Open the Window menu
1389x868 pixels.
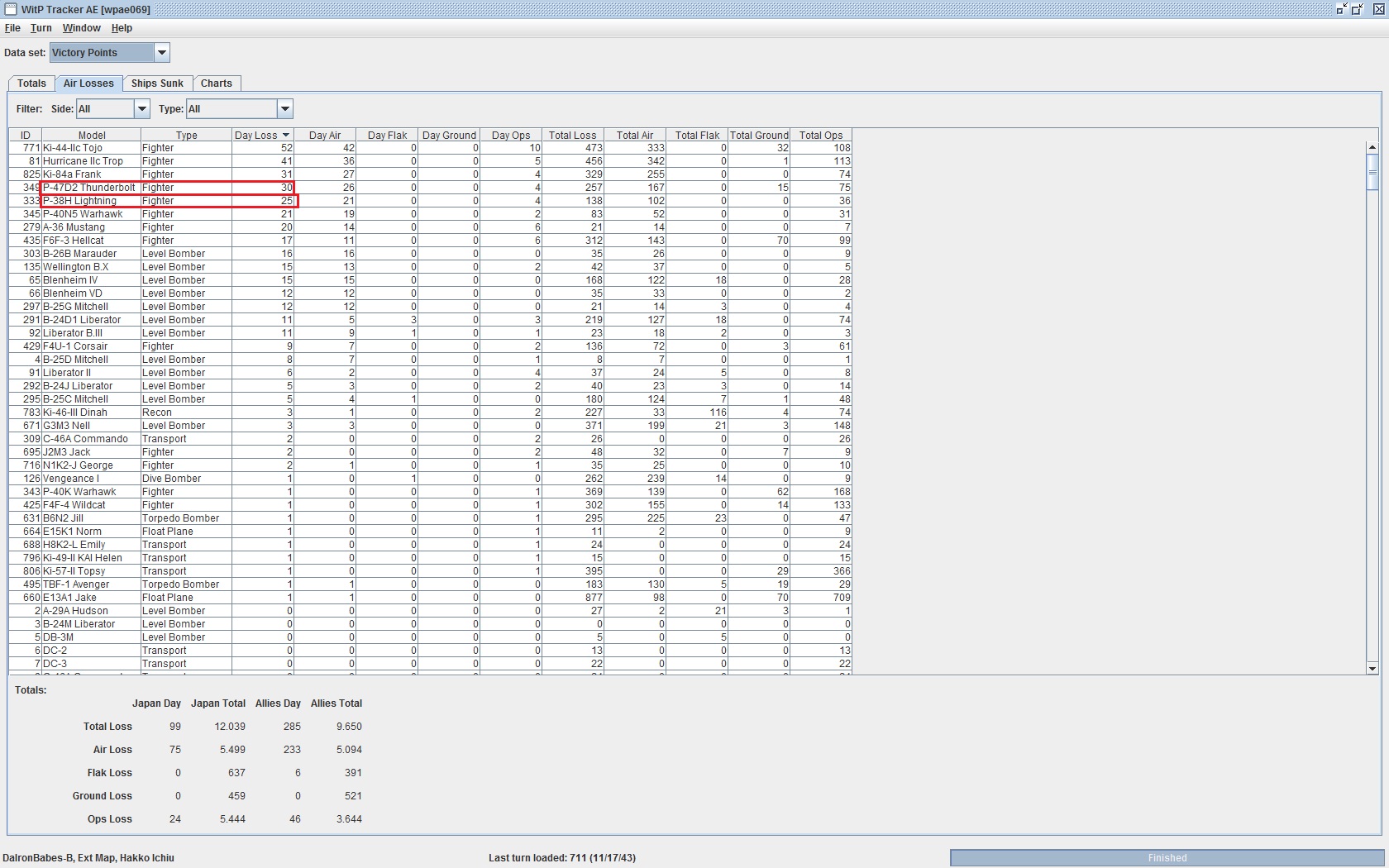click(81, 28)
